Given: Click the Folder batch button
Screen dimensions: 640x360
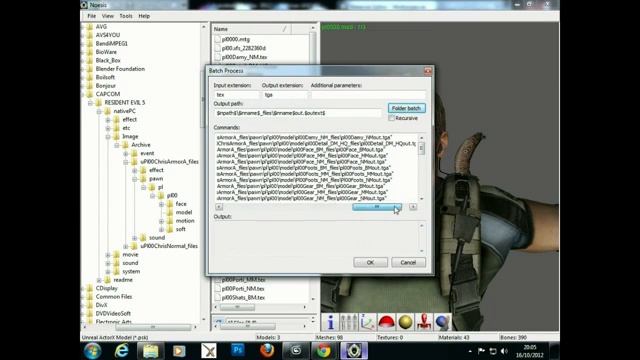Looking at the screenshot, I should (407, 108).
